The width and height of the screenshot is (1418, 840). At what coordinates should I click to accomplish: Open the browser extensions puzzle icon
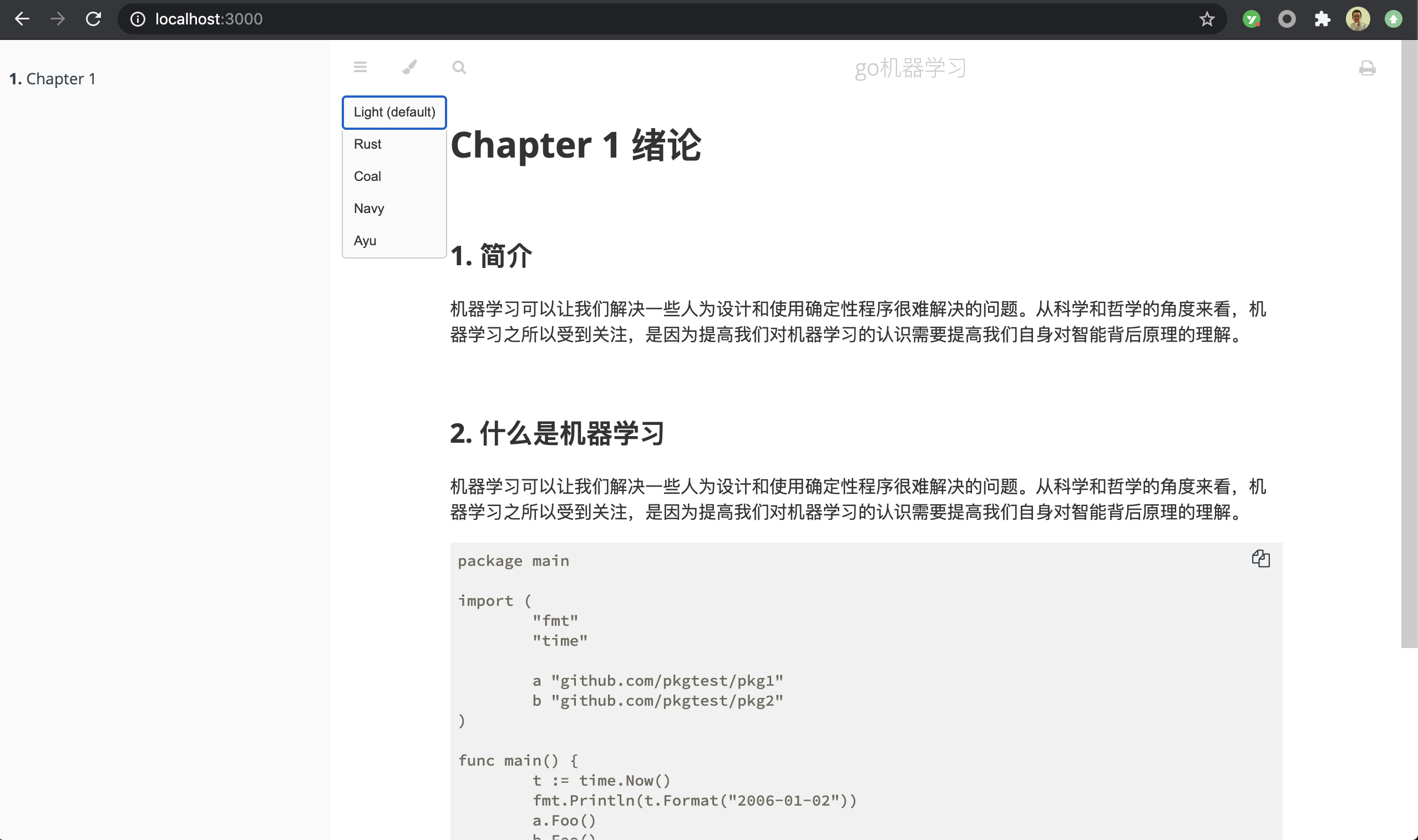coord(1322,19)
